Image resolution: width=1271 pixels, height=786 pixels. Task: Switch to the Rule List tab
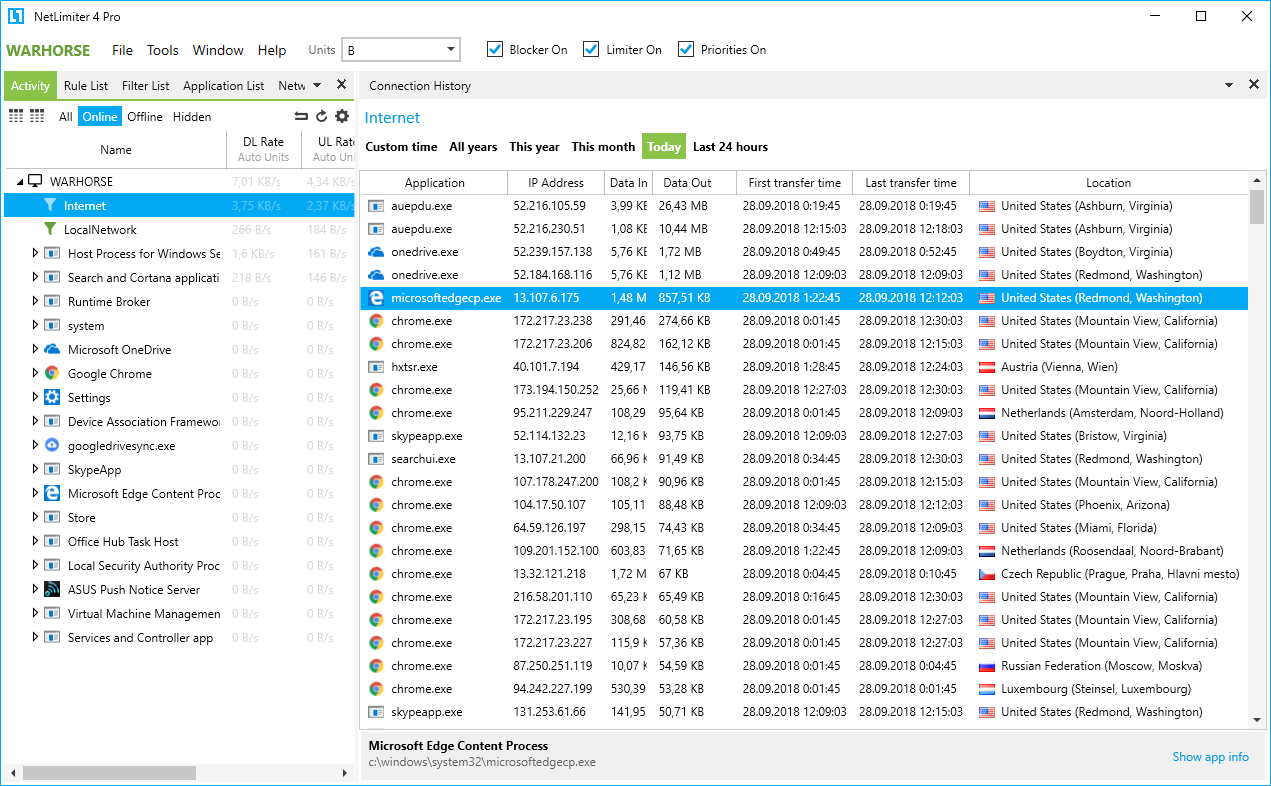86,86
